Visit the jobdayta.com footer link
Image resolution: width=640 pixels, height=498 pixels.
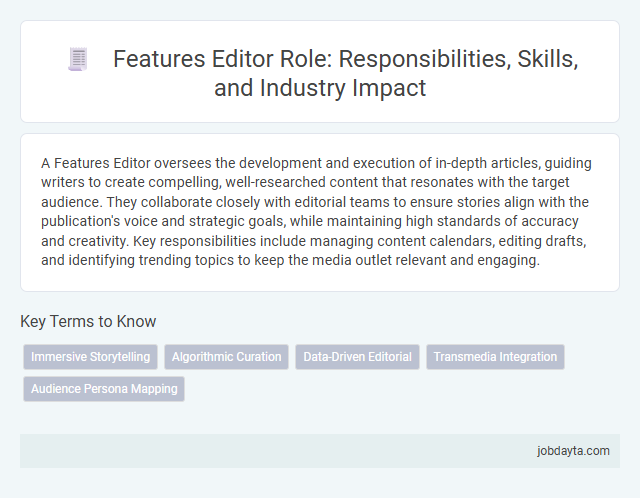coord(573,451)
